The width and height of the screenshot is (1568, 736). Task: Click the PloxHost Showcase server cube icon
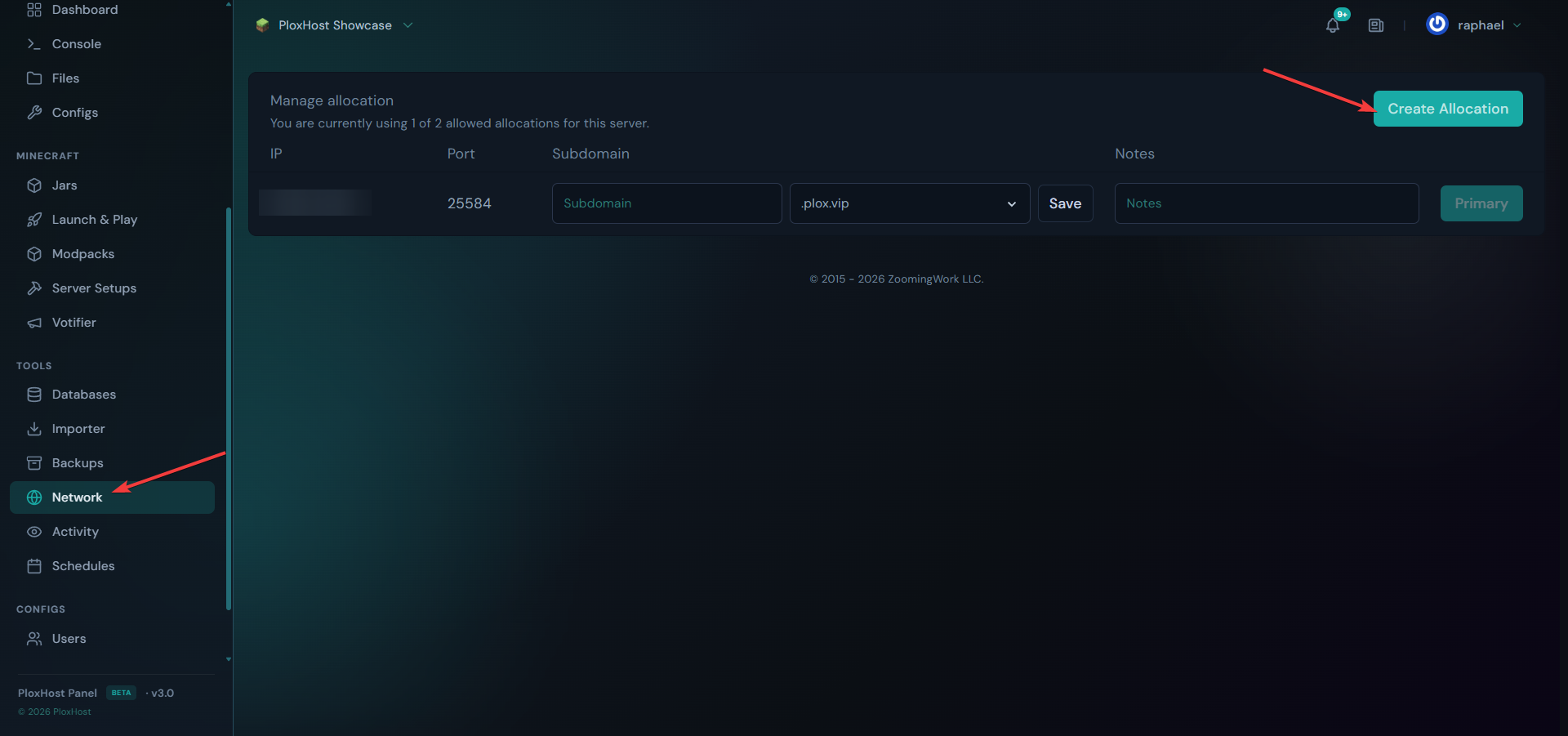tap(262, 25)
